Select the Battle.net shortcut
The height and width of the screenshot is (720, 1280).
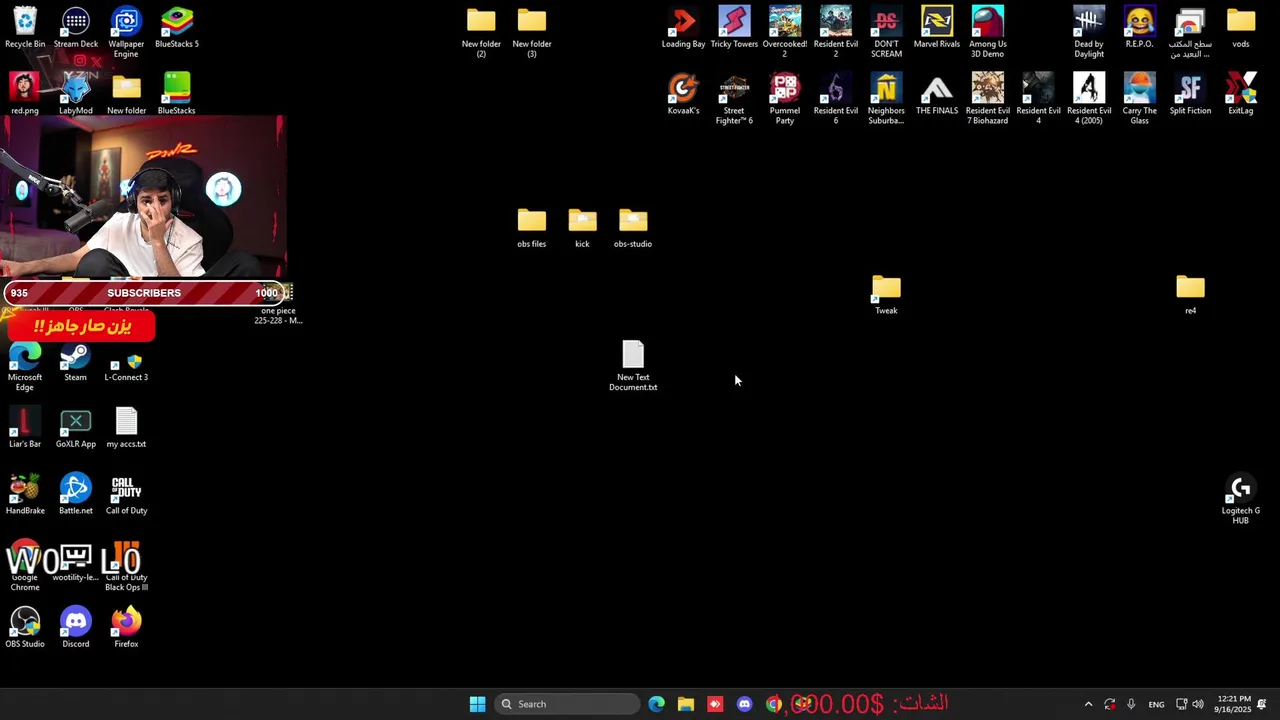pyautogui.click(x=76, y=494)
